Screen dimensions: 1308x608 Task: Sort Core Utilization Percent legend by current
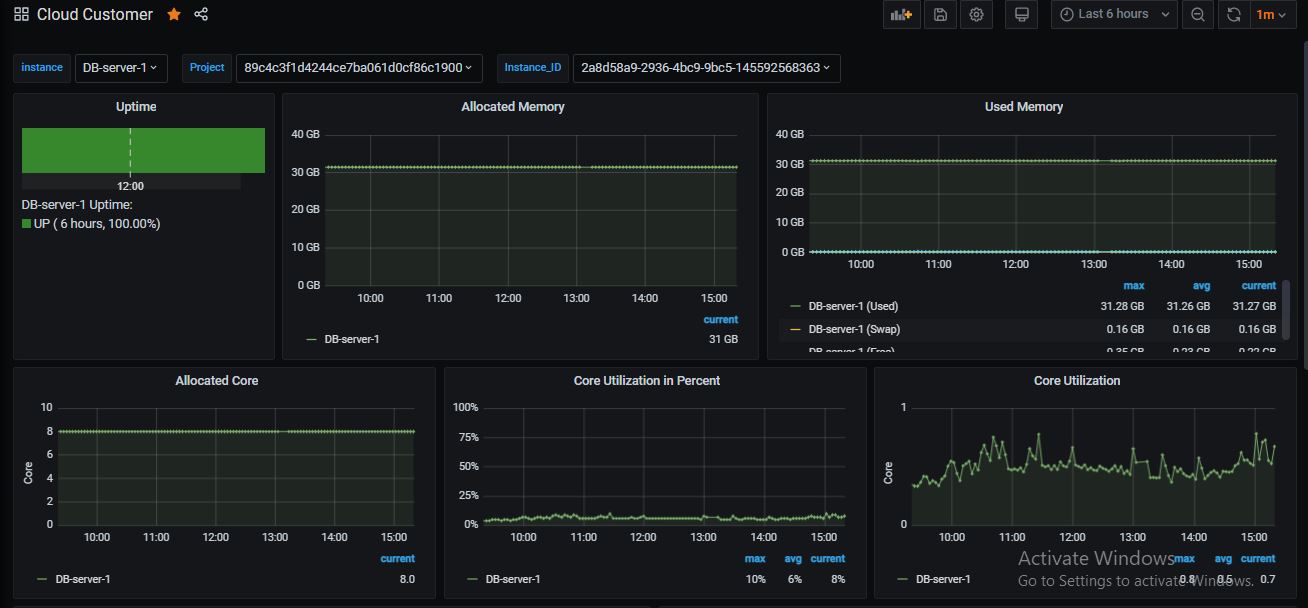tap(828, 559)
